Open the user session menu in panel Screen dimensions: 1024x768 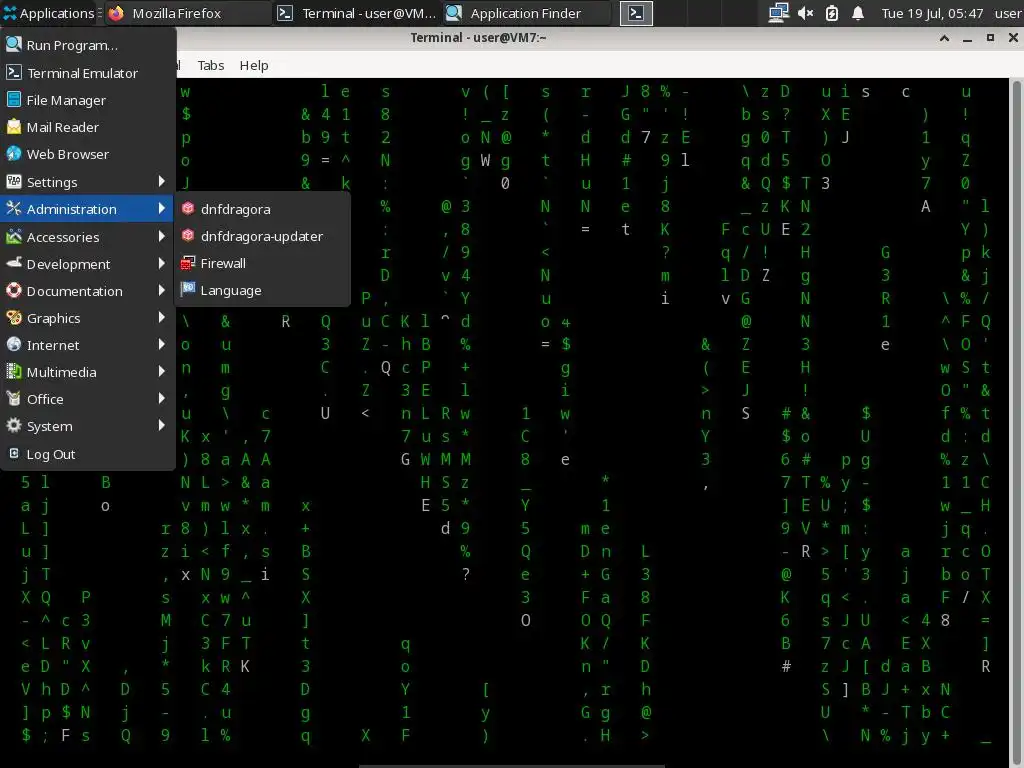click(1008, 13)
